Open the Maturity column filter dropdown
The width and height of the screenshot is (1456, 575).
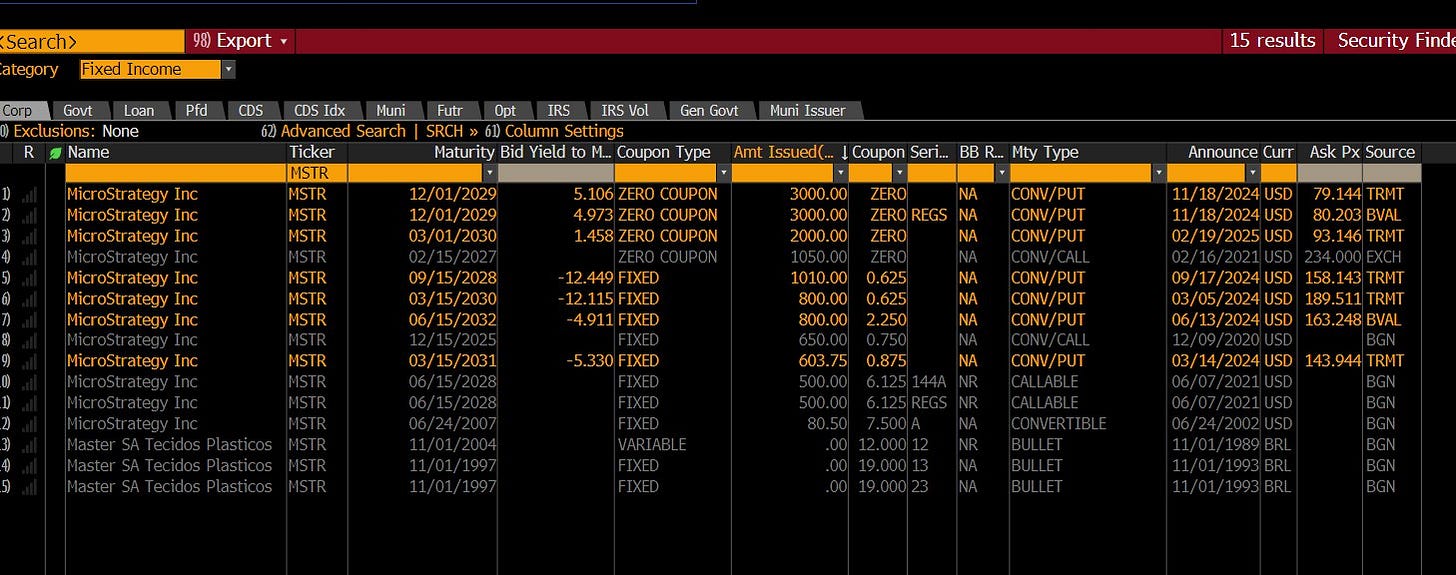(x=489, y=173)
